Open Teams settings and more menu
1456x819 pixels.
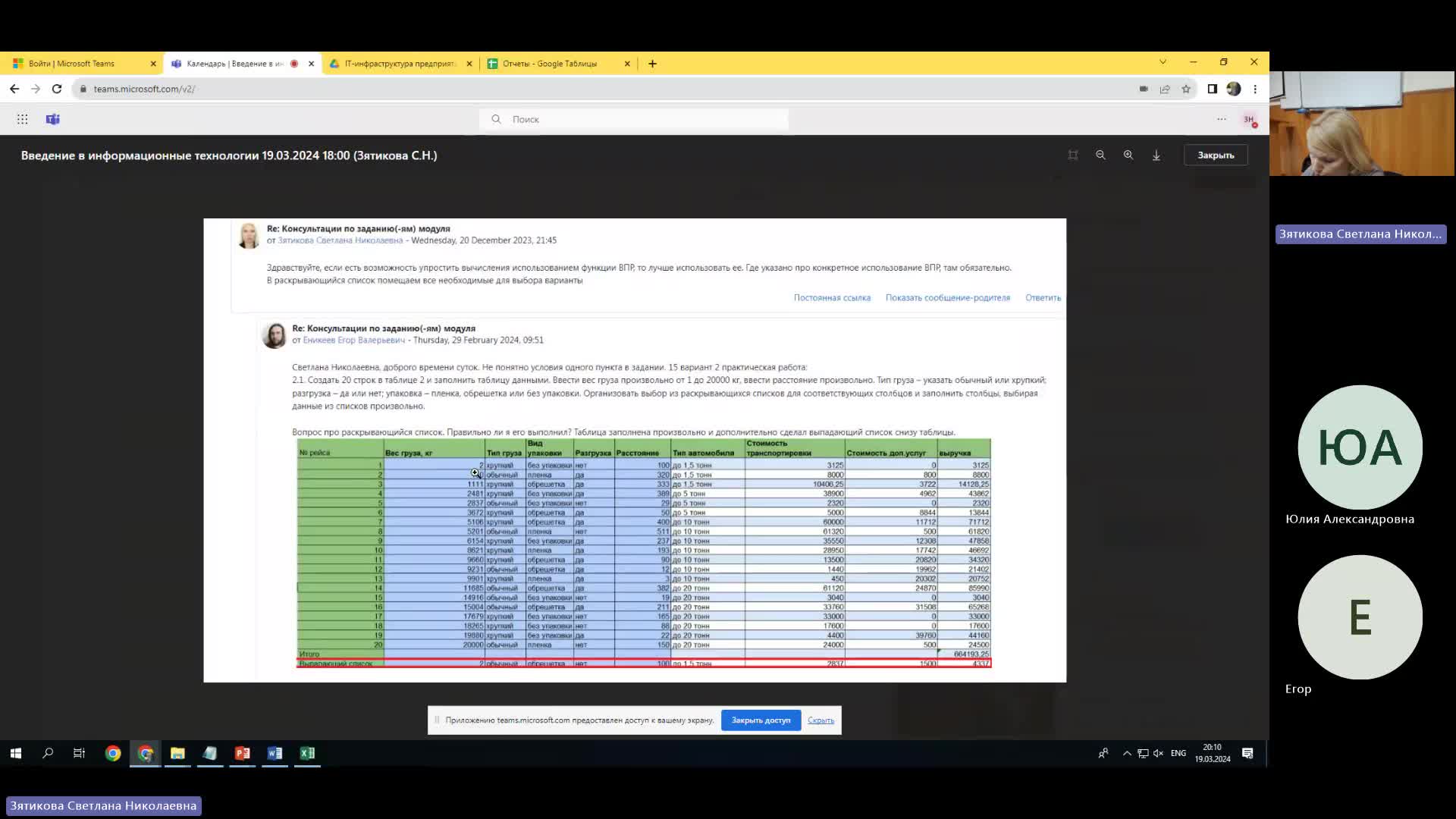point(1222,119)
